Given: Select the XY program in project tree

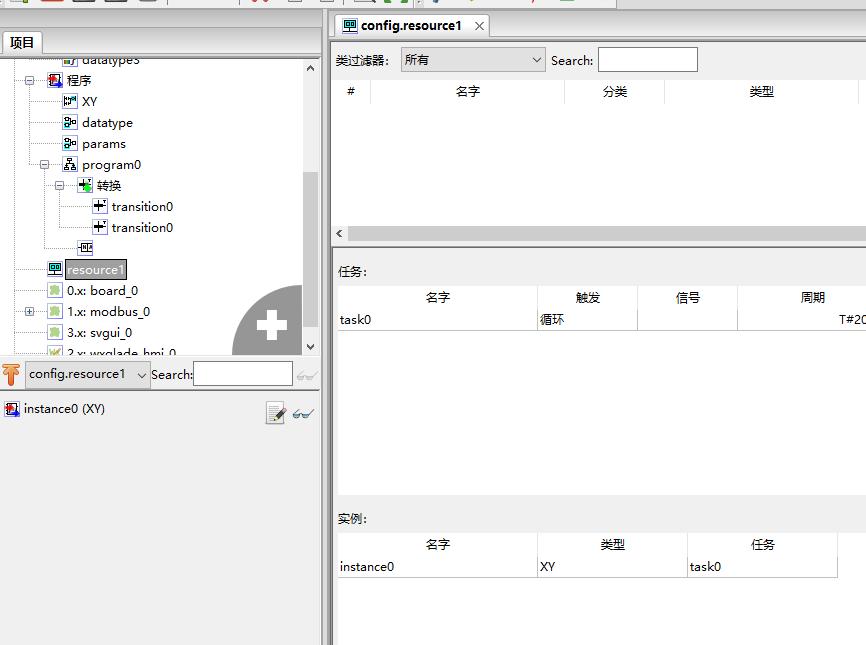Looking at the screenshot, I should coord(89,101).
